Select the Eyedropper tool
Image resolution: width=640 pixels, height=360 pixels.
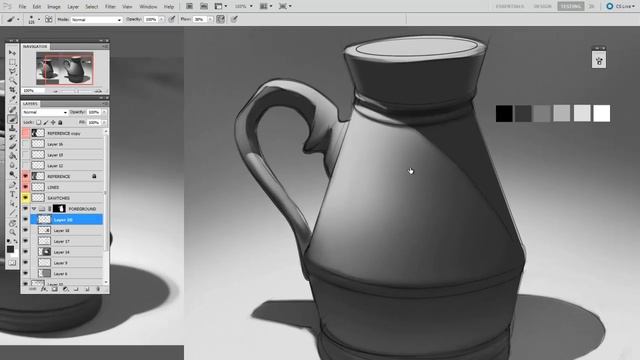coord(12,99)
